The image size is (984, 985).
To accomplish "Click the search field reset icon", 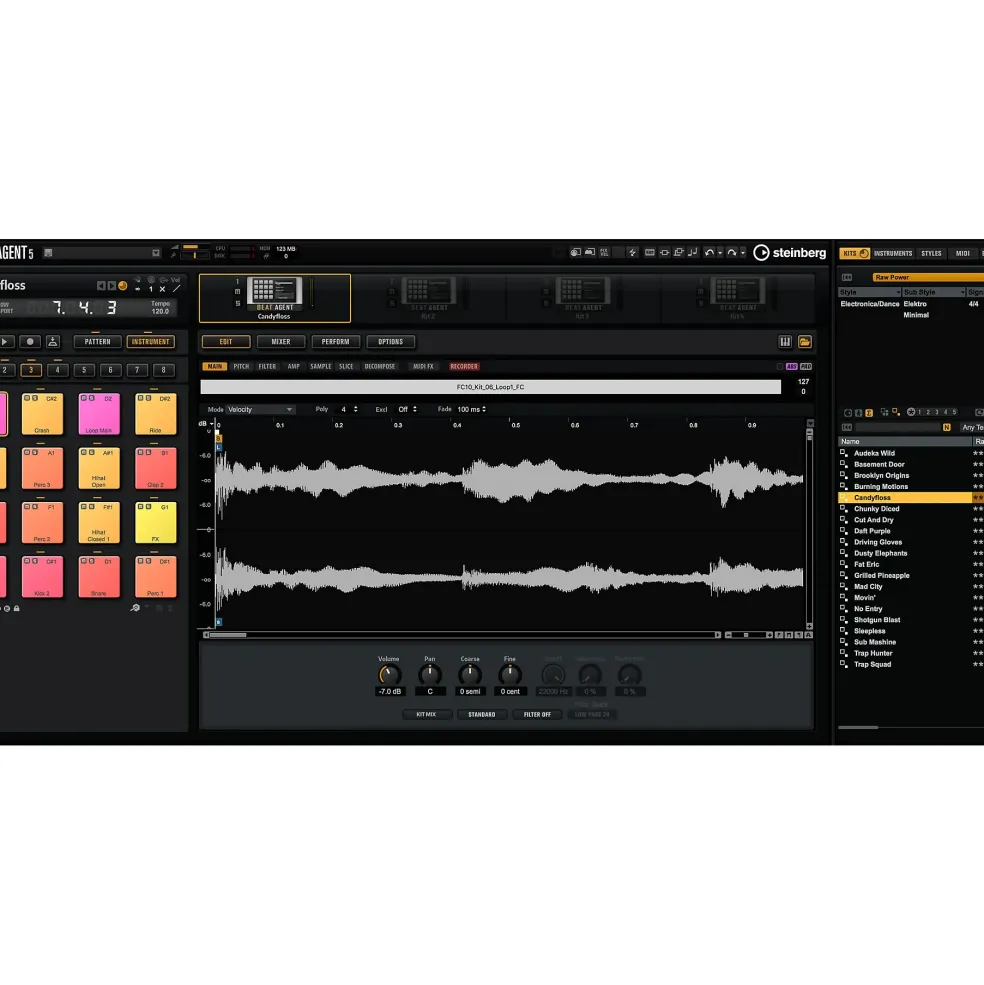I will click(x=847, y=427).
